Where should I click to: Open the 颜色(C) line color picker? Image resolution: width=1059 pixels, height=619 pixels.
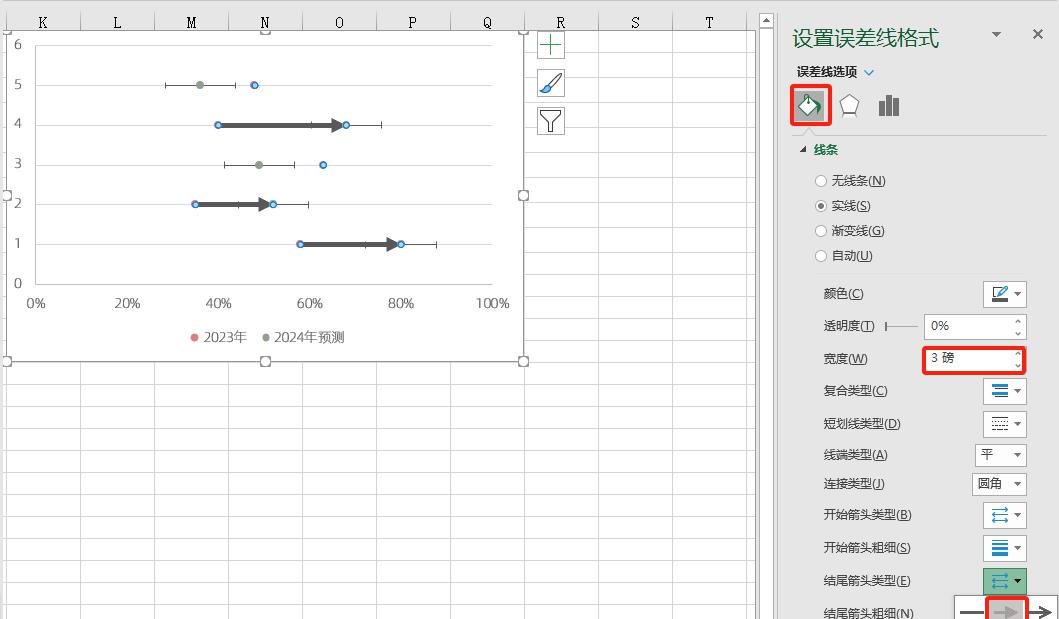(1004, 294)
